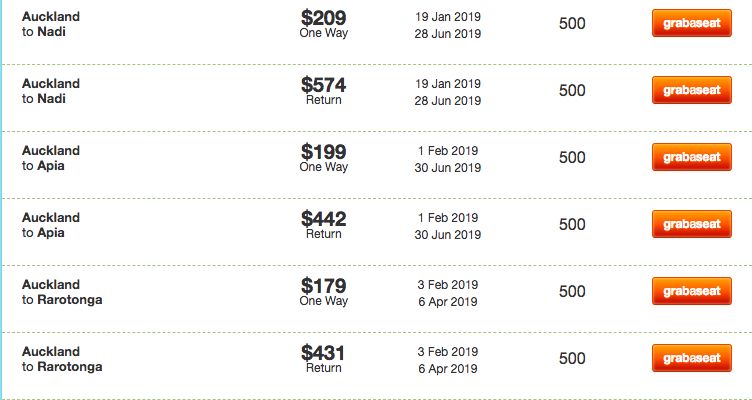
Task: Open Auckland to Nadi return route
Action: (51, 91)
